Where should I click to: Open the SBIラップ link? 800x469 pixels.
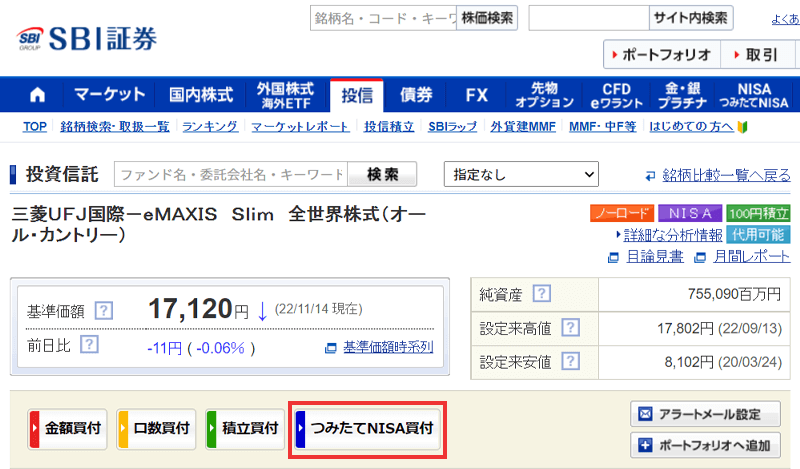click(453, 127)
